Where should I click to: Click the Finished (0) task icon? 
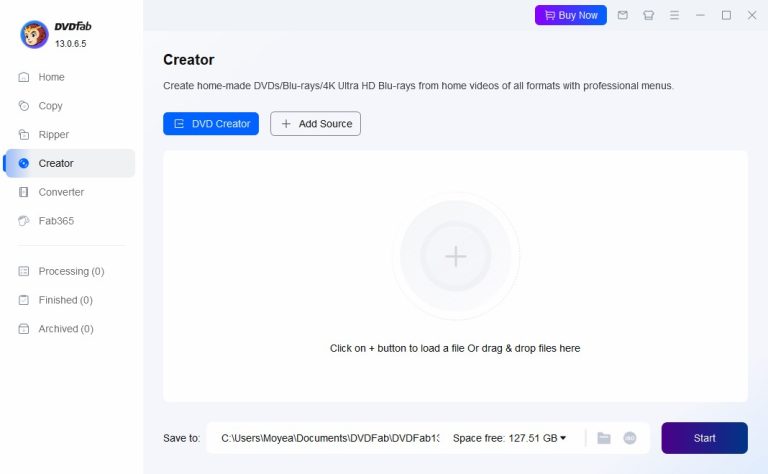coord(24,300)
